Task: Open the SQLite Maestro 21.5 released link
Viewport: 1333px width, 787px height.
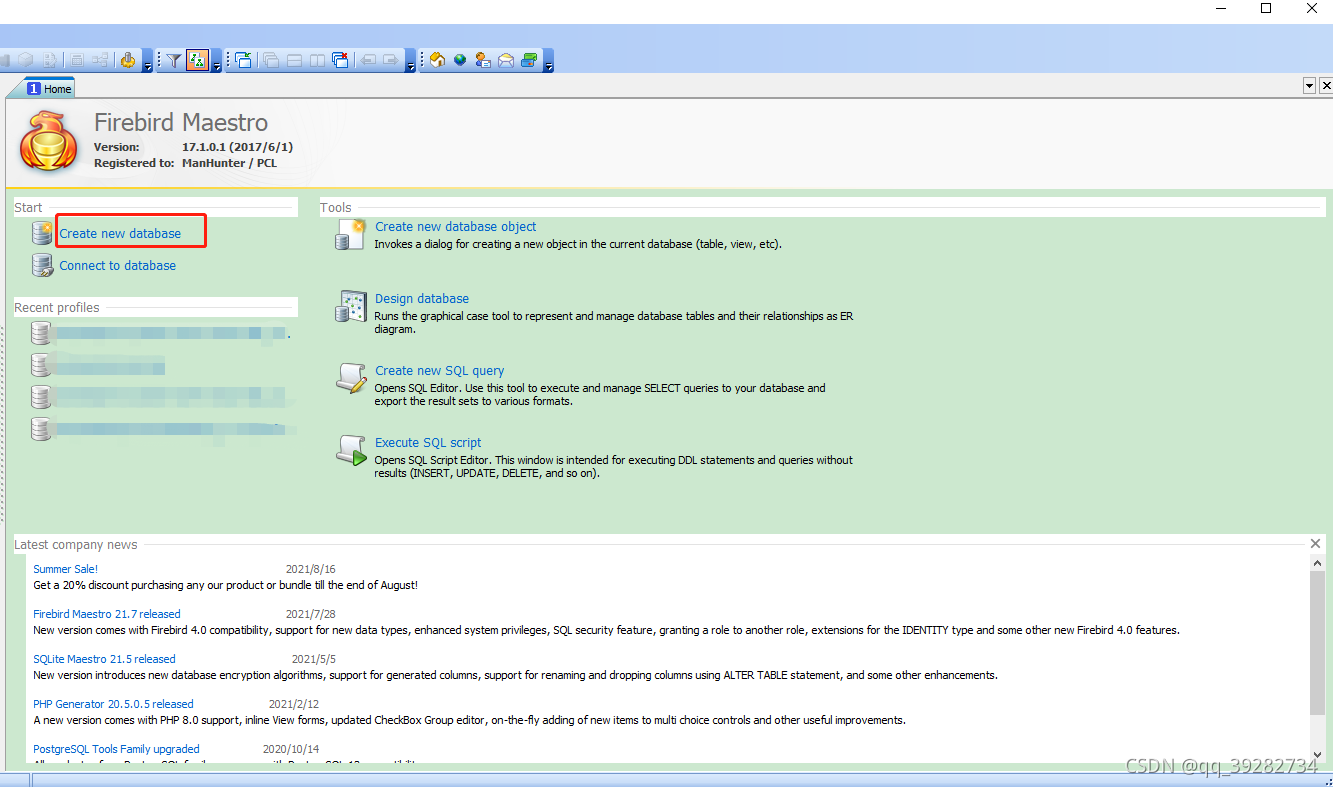Action: [x=104, y=659]
